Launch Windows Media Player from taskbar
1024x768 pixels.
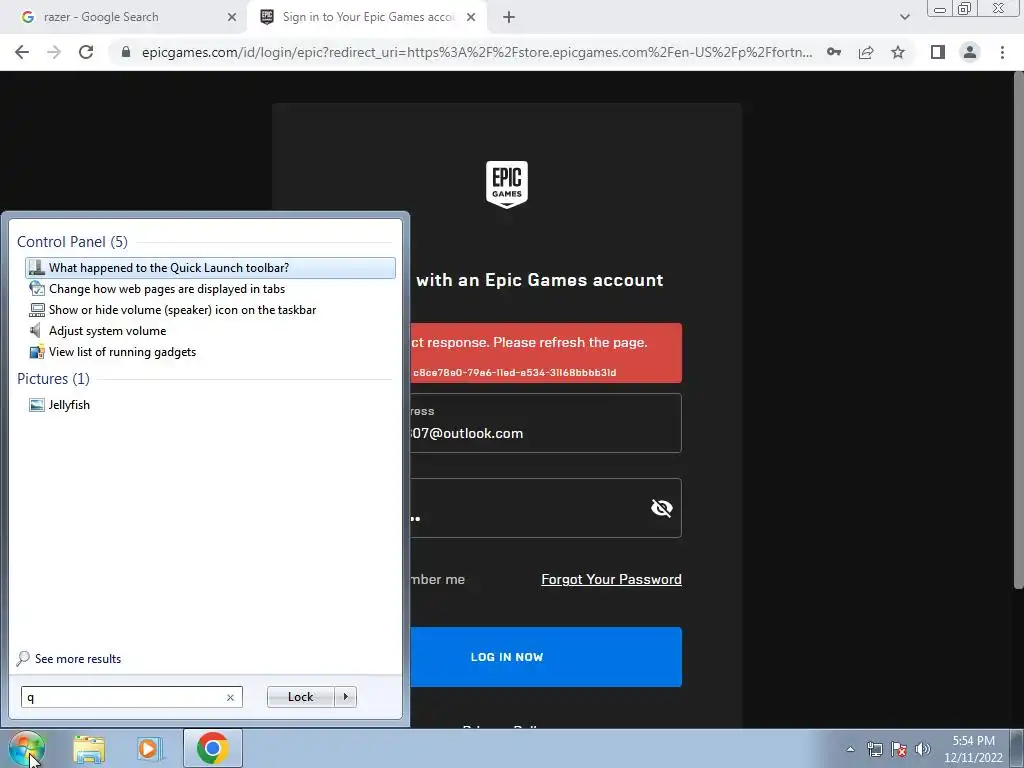pyautogui.click(x=150, y=749)
